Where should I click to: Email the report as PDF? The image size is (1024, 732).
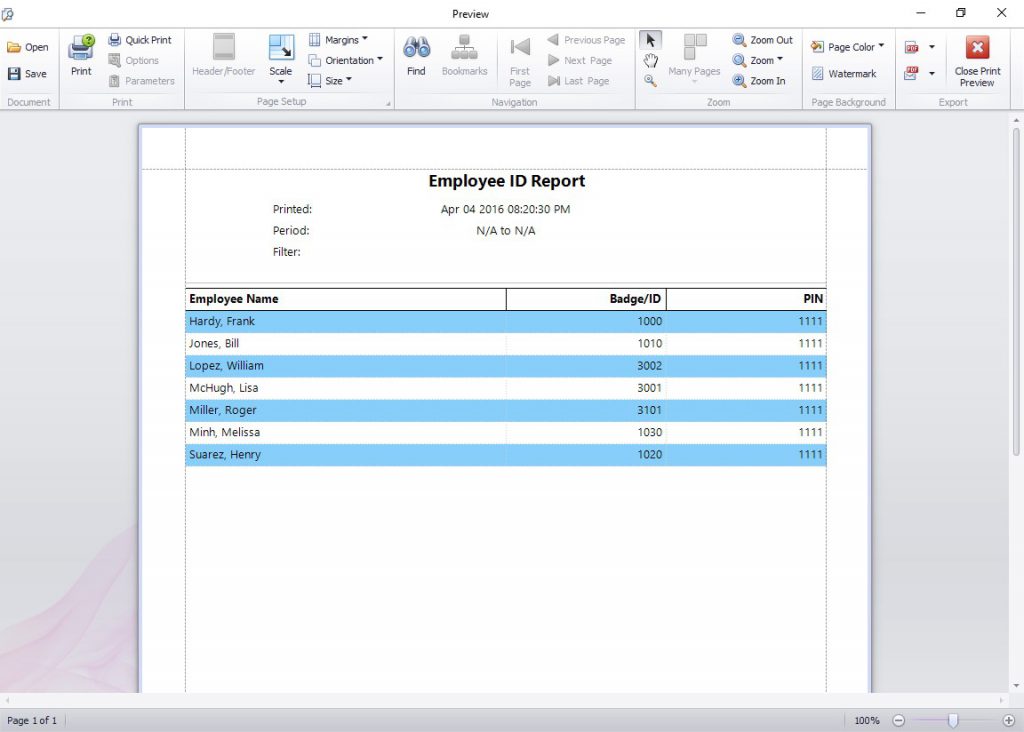(913, 73)
